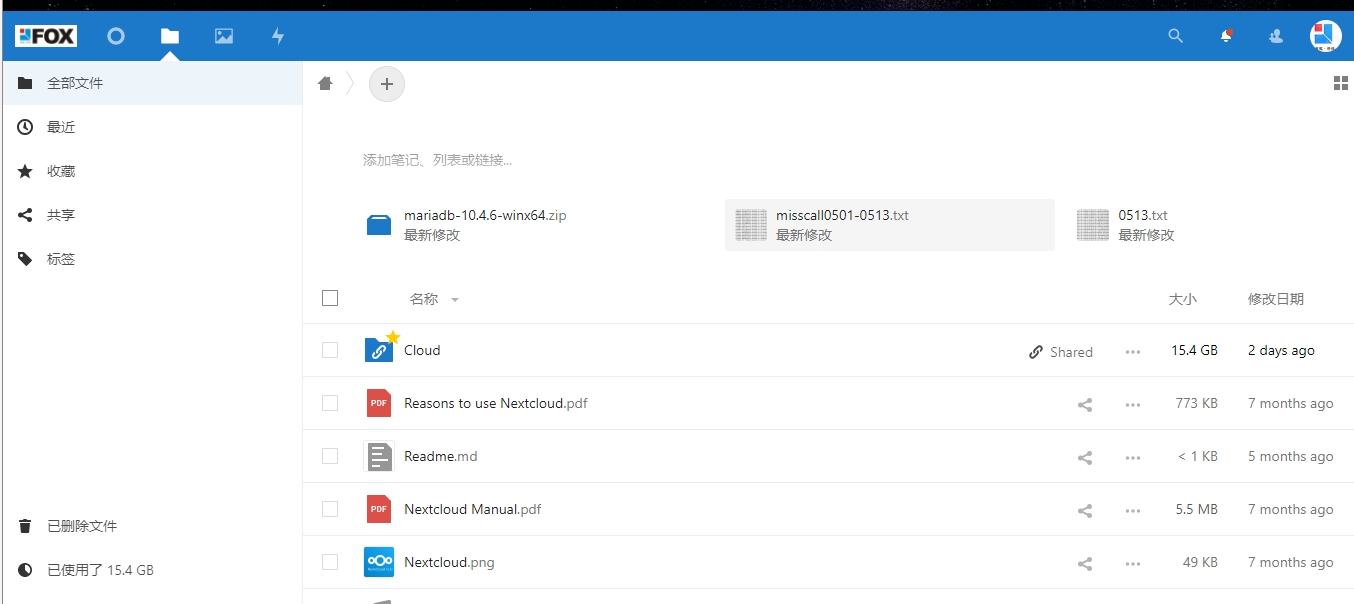Sort by size column header
Screen dimensions: 1354x604
[x=1183, y=299]
